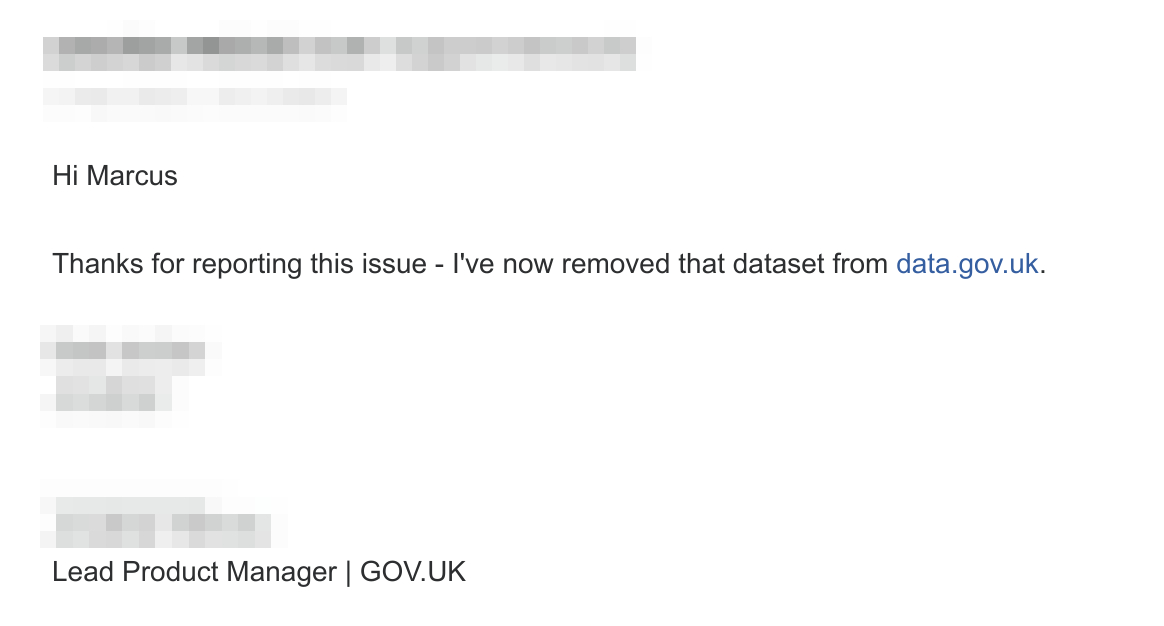Screen dimensions: 1164x626
Task: Click the 'Lead Product Manager' job title
Action: [194, 573]
